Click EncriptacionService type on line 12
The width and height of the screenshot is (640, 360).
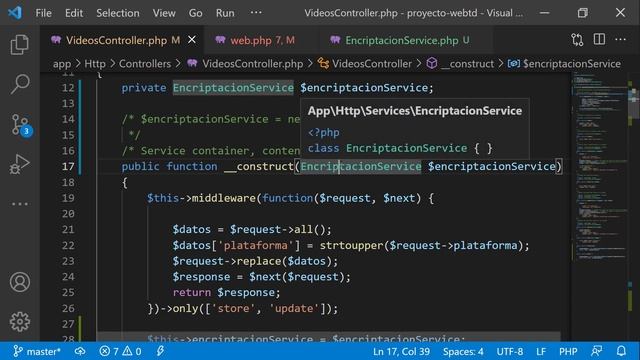(233, 88)
